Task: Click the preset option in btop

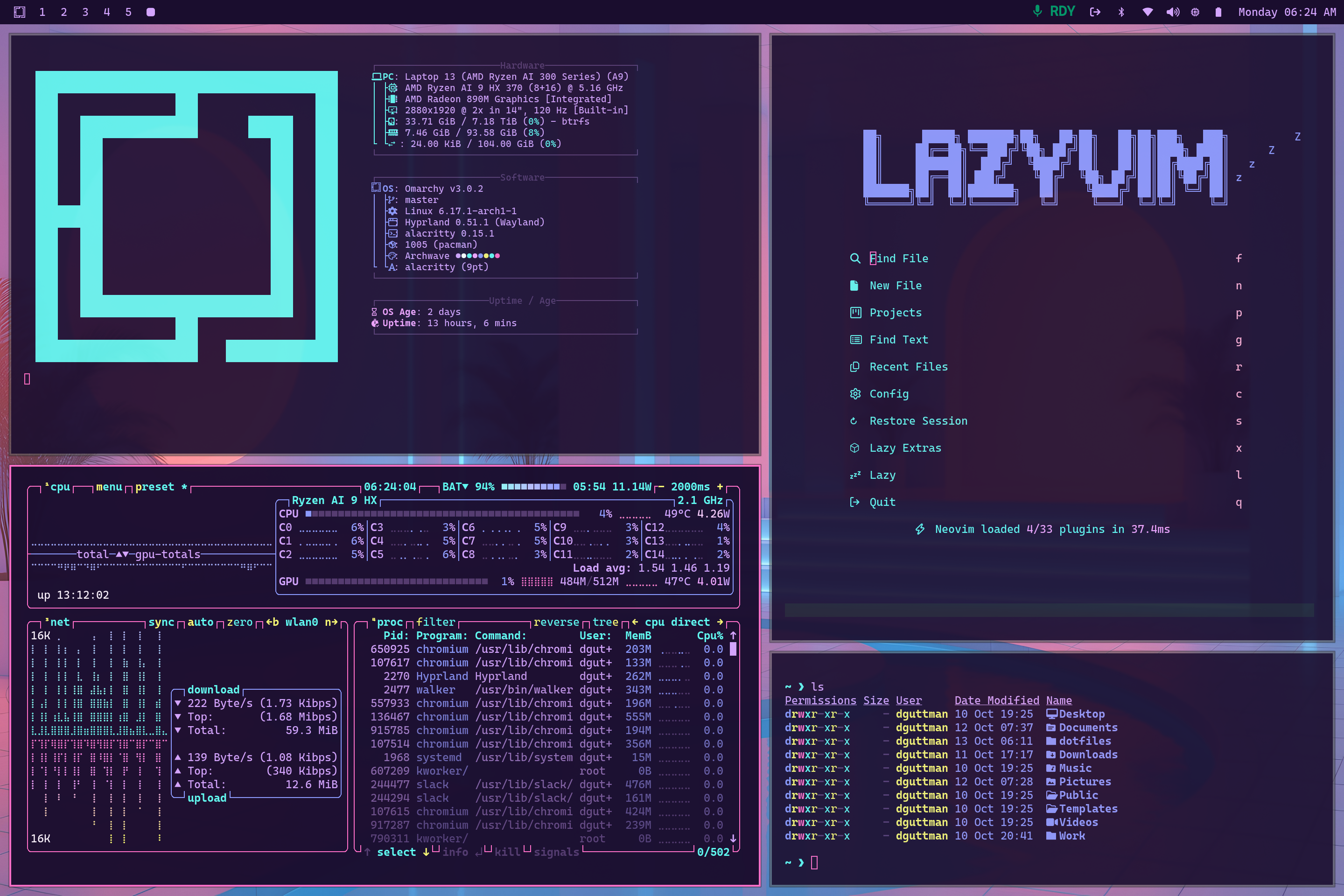Action: (x=162, y=487)
